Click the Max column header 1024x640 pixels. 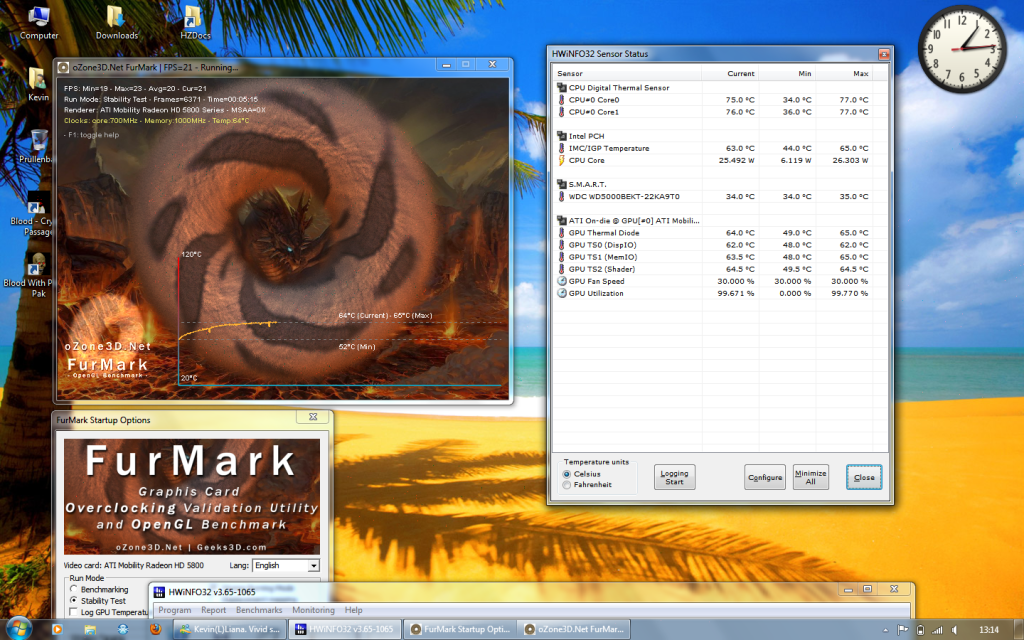coord(844,73)
